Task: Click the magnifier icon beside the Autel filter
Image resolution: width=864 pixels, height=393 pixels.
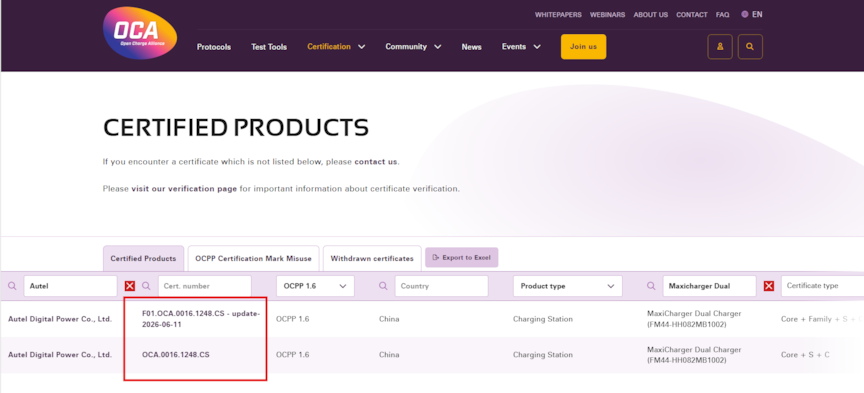Action: click(x=13, y=286)
